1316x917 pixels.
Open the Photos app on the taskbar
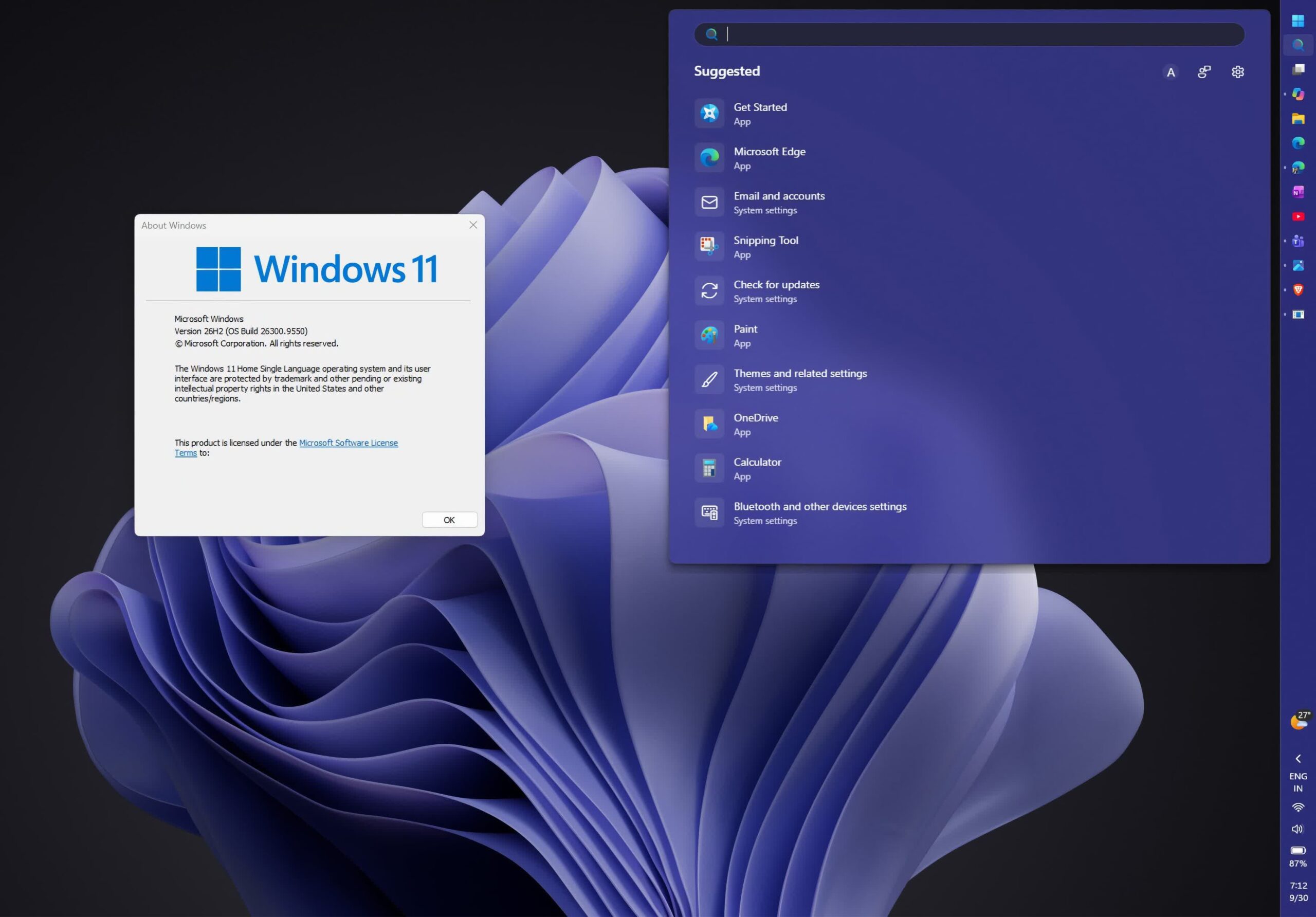tap(1297, 265)
